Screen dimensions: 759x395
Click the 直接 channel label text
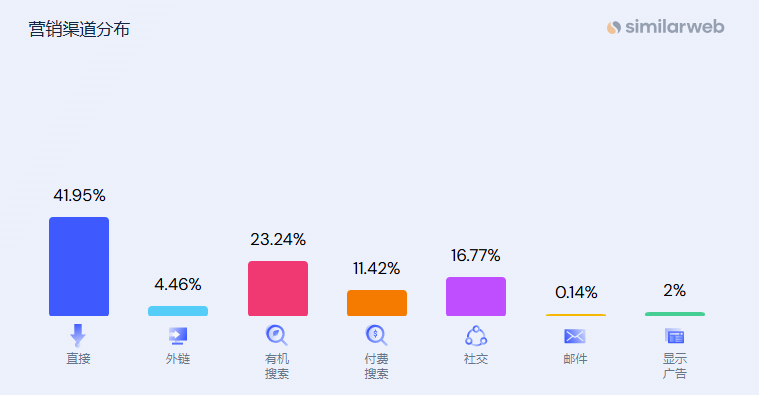tap(78, 359)
